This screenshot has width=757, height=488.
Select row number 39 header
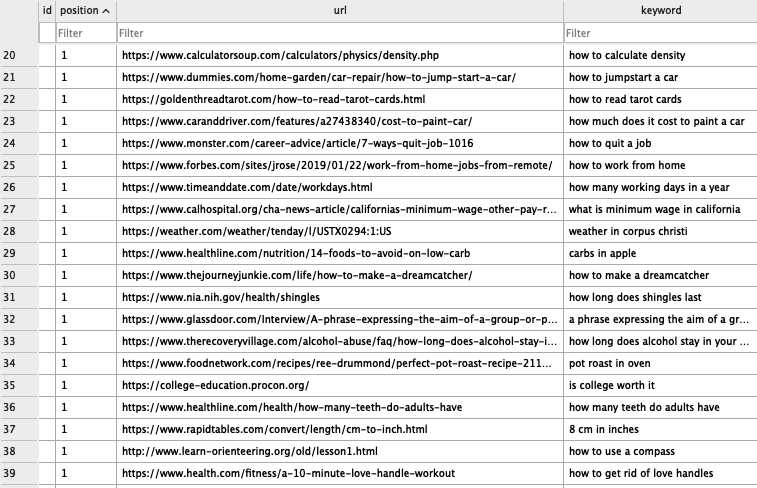click(x=19, y=473)
